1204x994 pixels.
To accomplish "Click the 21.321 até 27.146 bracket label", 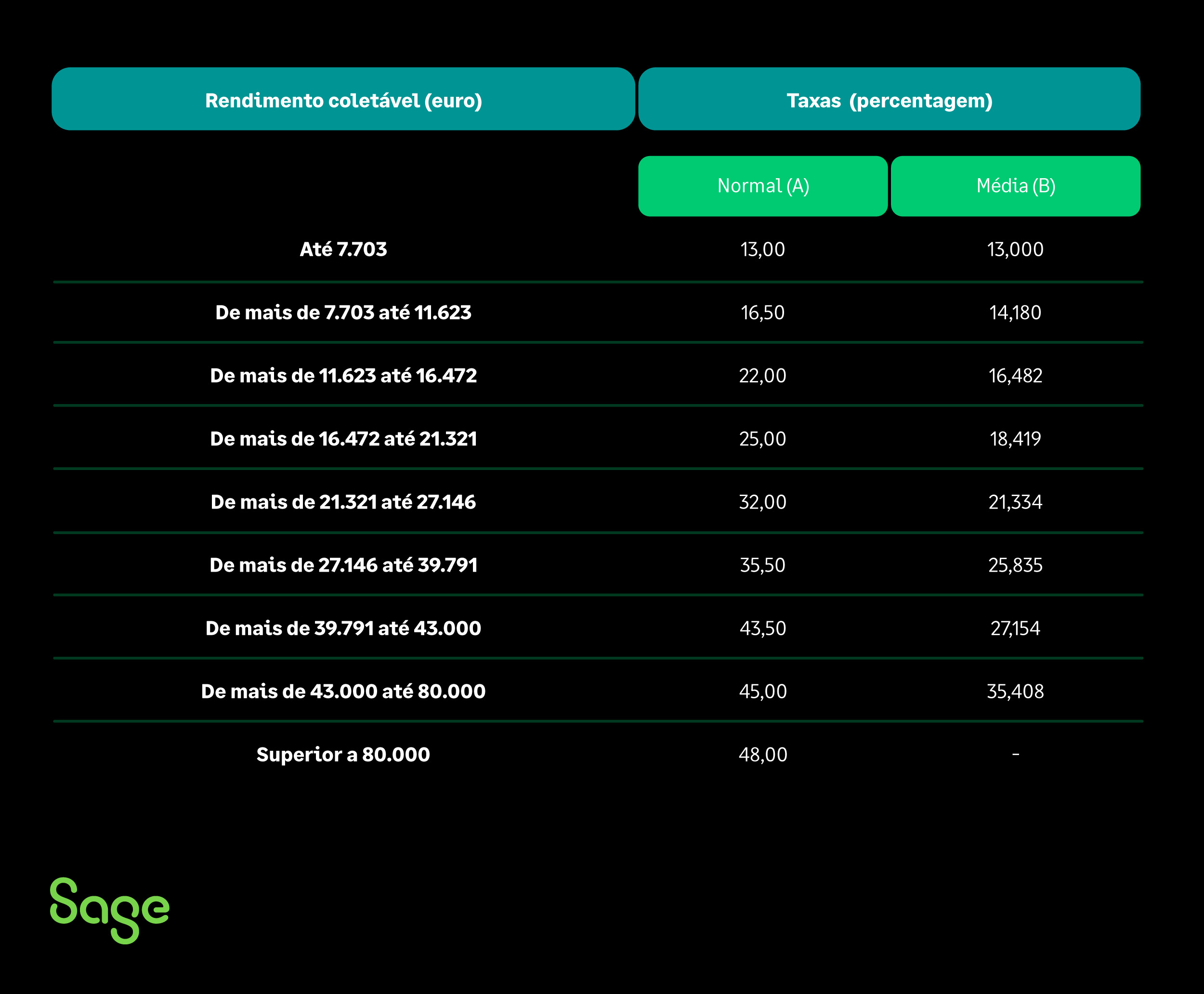I will [x=343, y=502].
